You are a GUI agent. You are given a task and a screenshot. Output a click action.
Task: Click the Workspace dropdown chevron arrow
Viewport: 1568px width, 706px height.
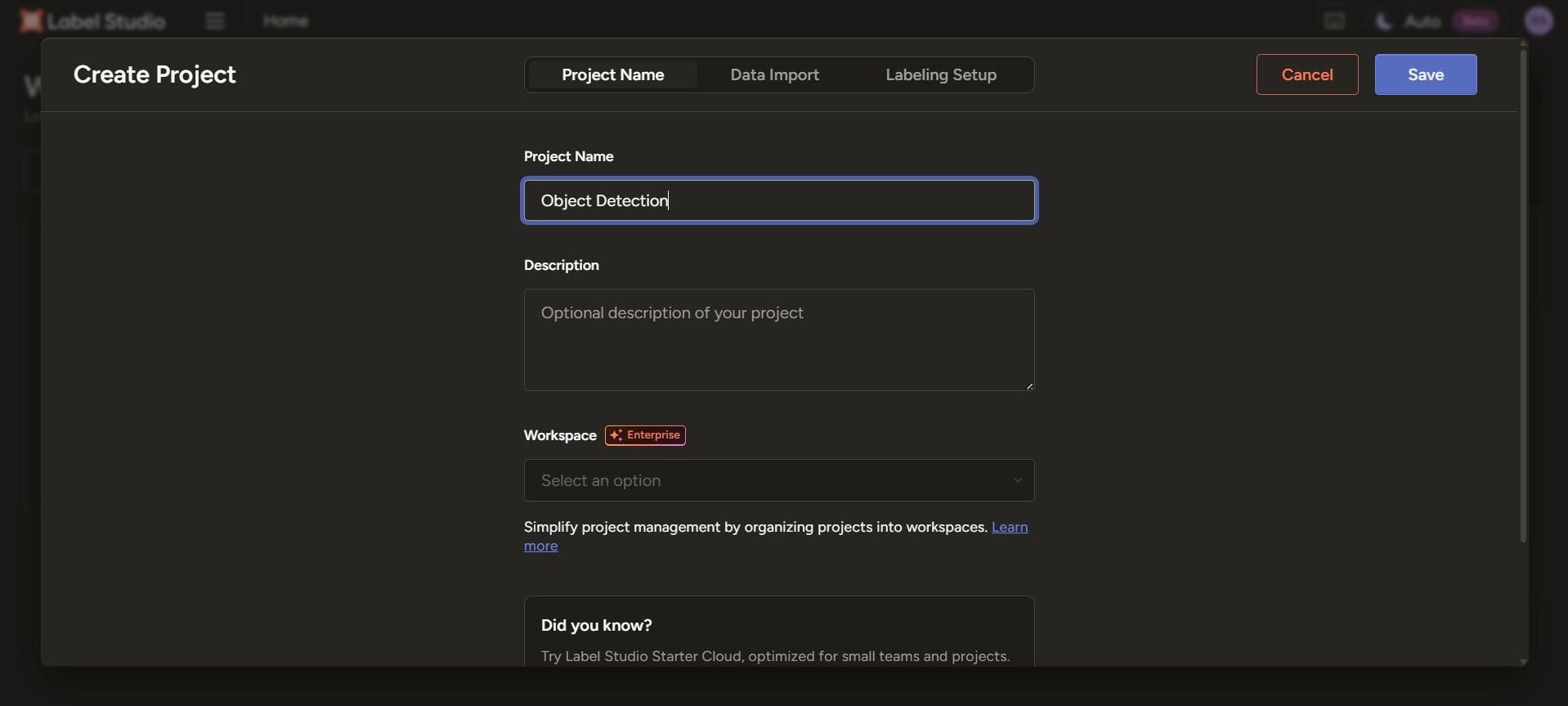click(1017, 480)
